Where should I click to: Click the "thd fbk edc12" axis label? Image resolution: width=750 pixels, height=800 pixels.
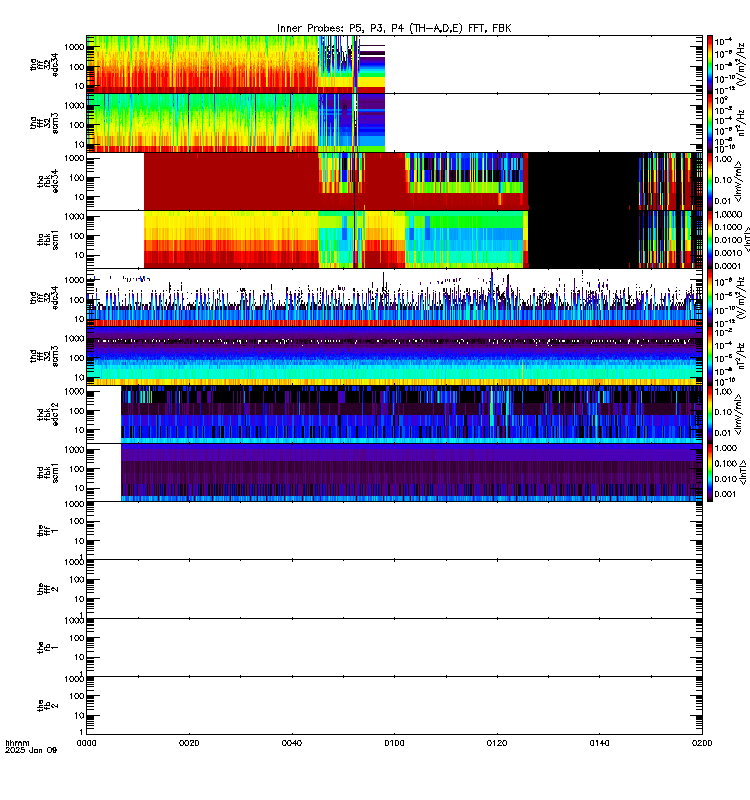tap(48, 414)
